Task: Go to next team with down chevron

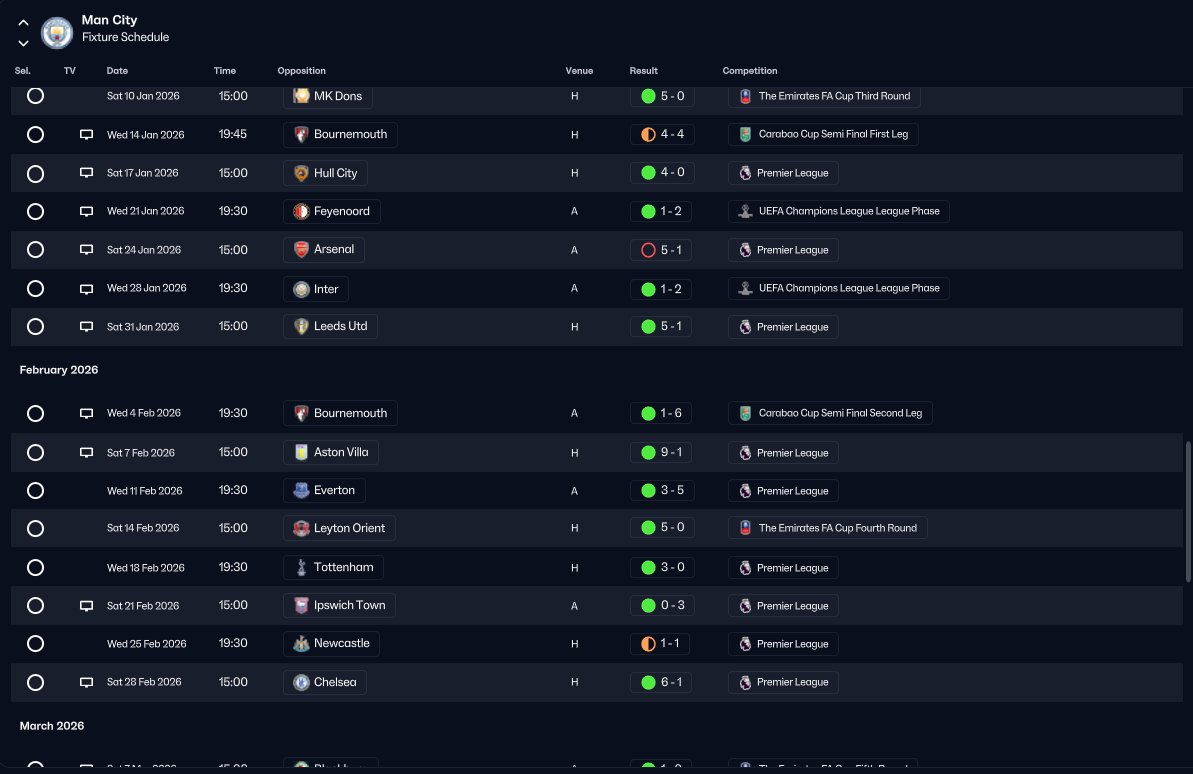Action: 24,43
